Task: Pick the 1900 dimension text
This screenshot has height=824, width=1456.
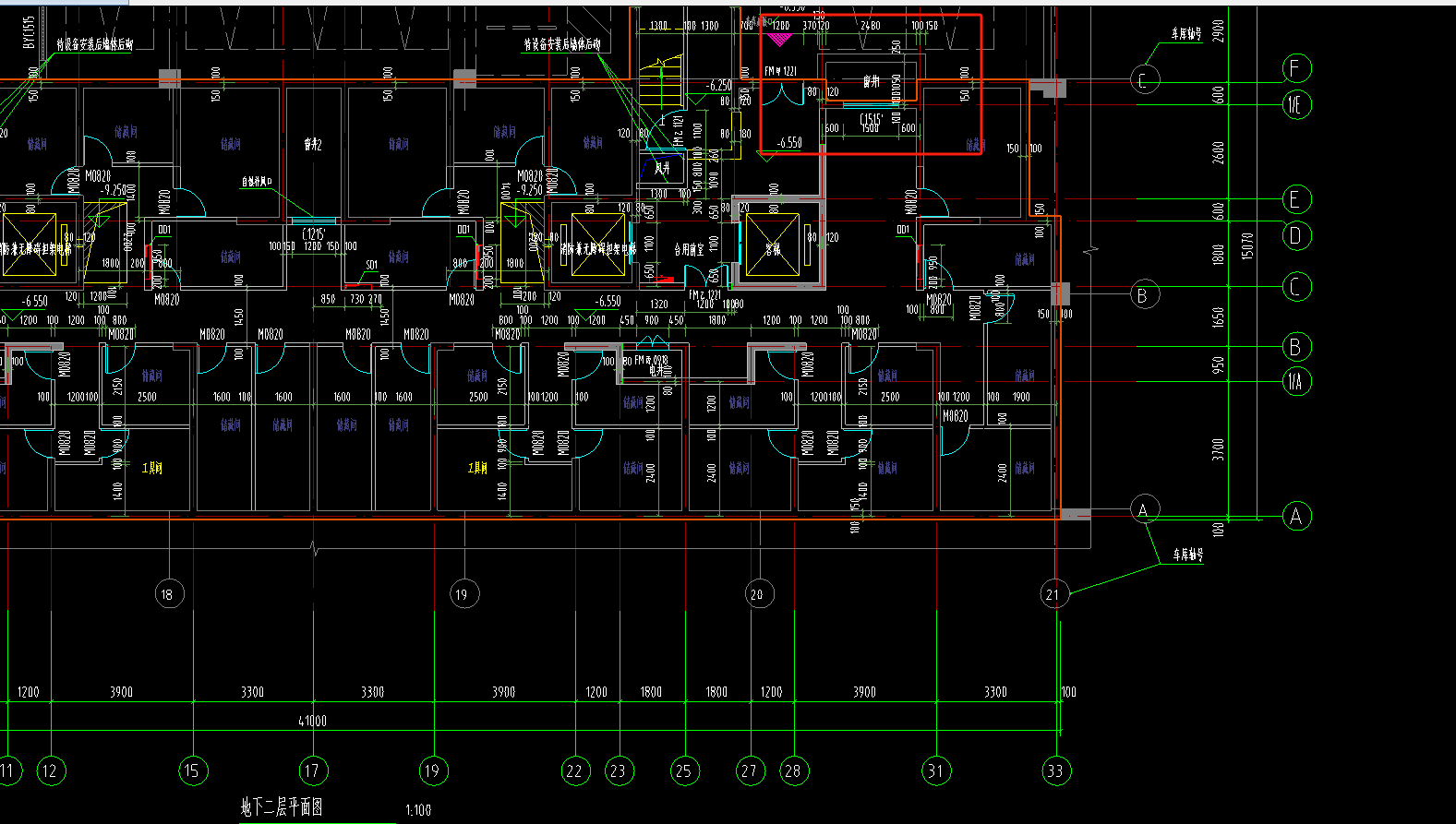Action: (x=1021, y=397)
